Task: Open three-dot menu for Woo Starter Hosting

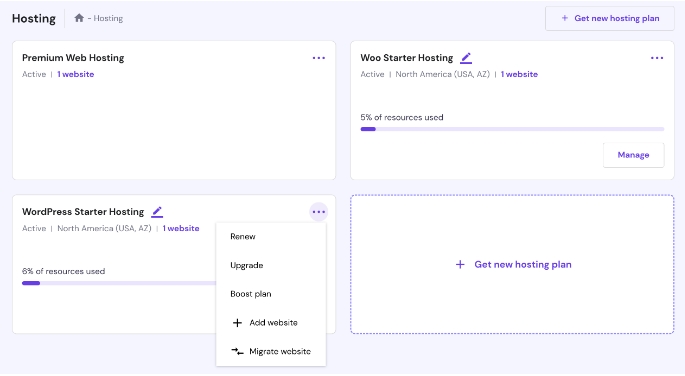Action: tap(657, 58)
